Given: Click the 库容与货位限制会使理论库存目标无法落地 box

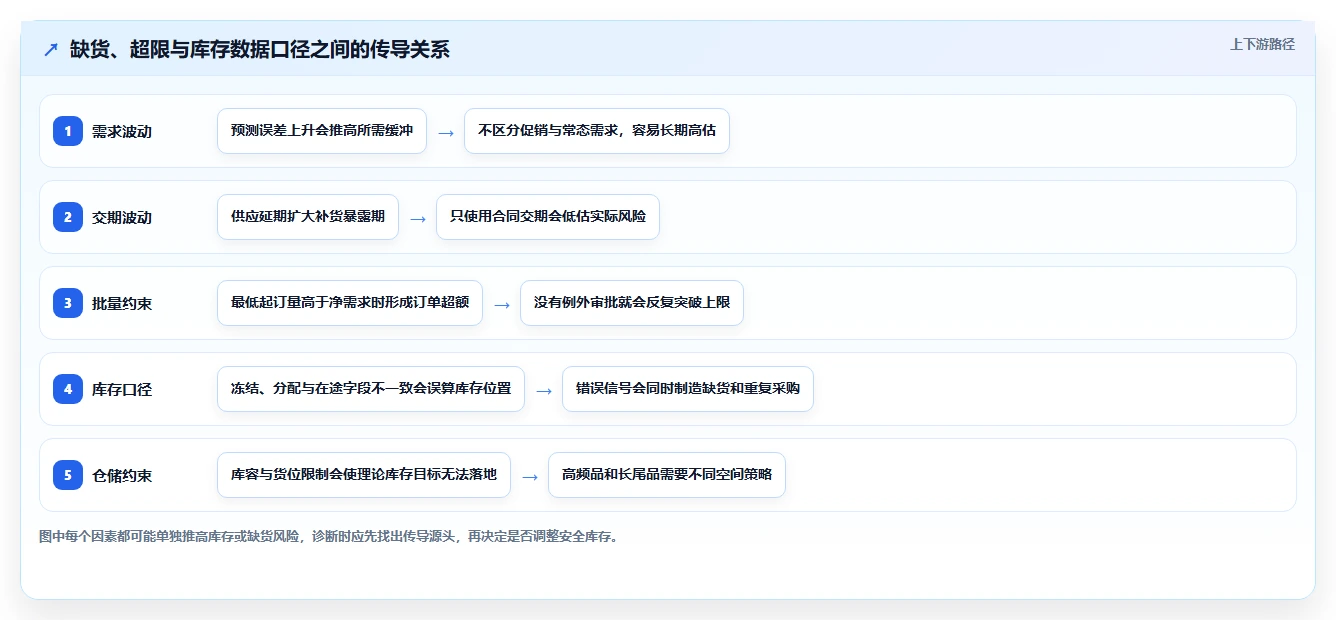Looking at the screenshot, I should point(364,475).
